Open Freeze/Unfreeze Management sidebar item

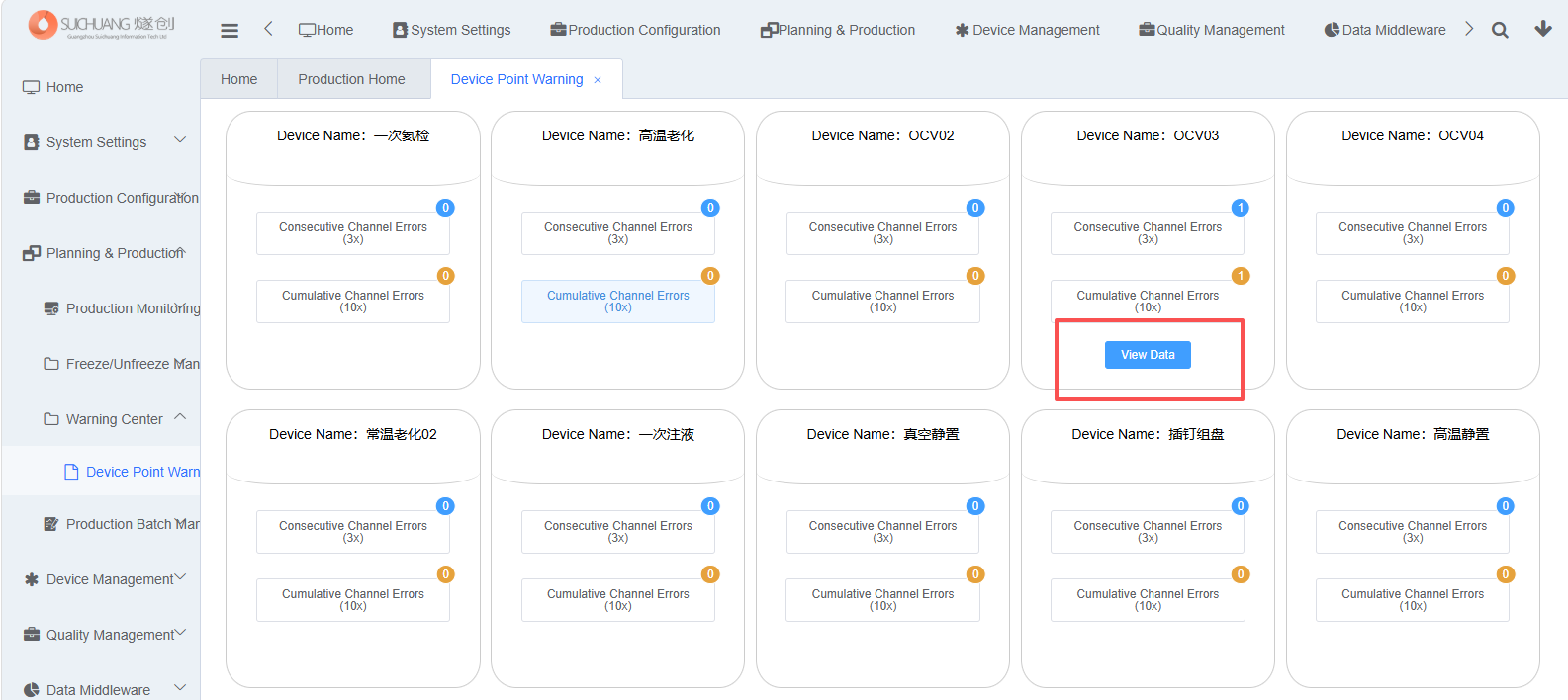134,364
